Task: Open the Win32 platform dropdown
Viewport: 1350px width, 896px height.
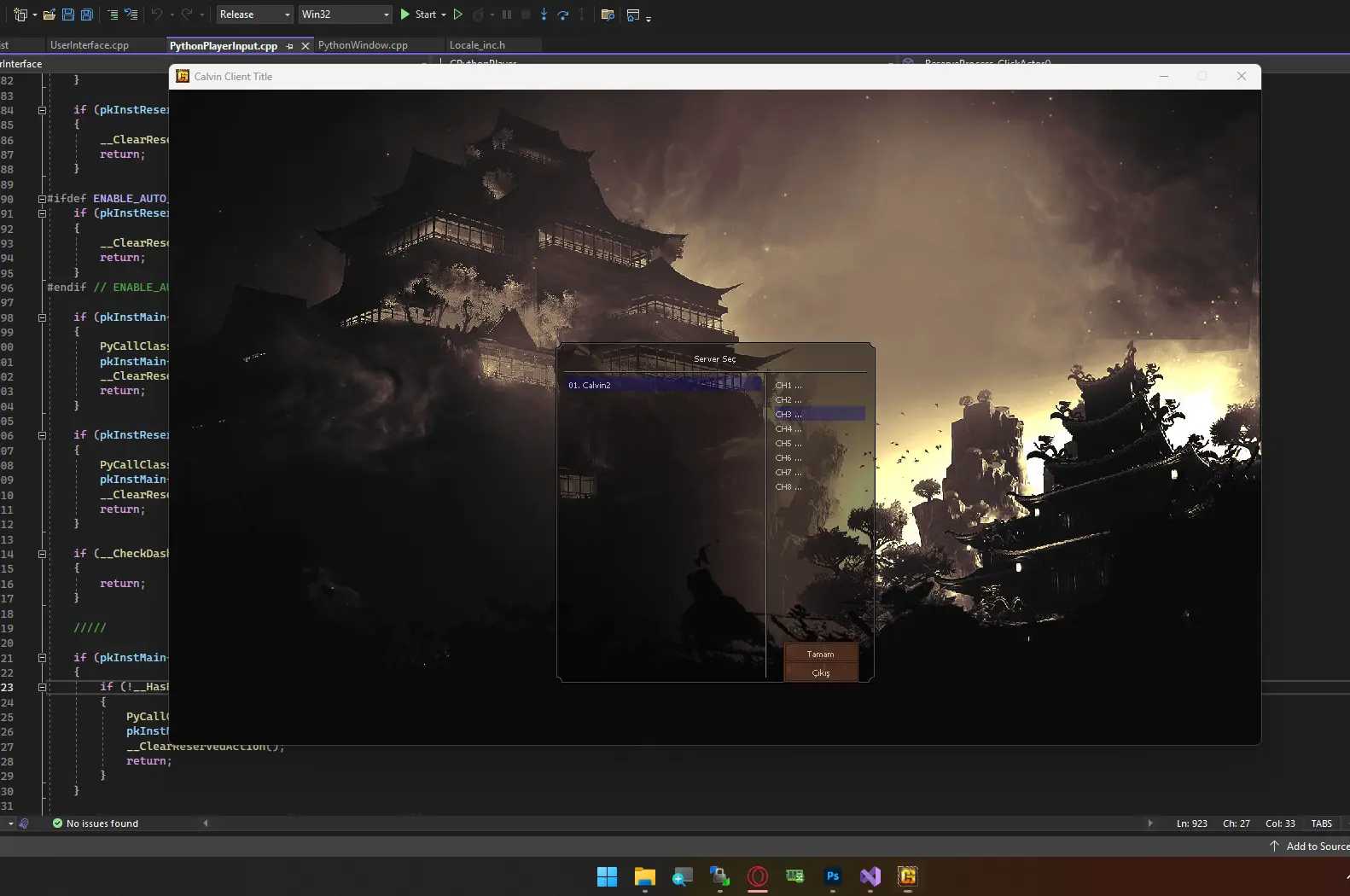Action: (345, 15)
